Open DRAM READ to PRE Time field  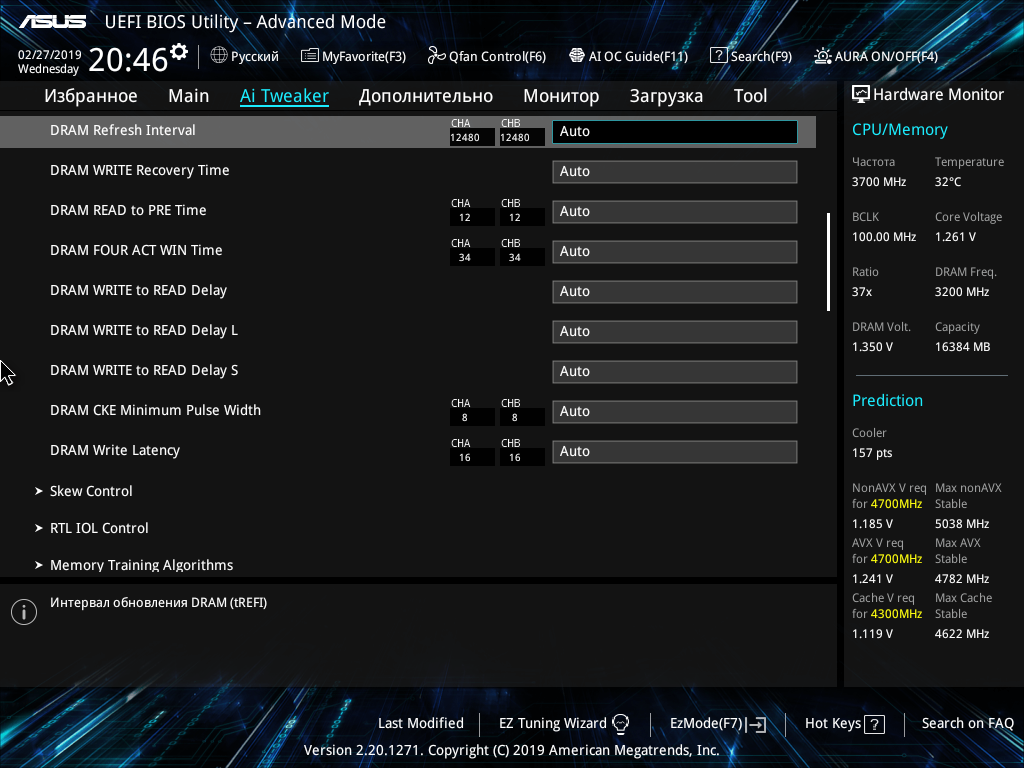(675, 212)
